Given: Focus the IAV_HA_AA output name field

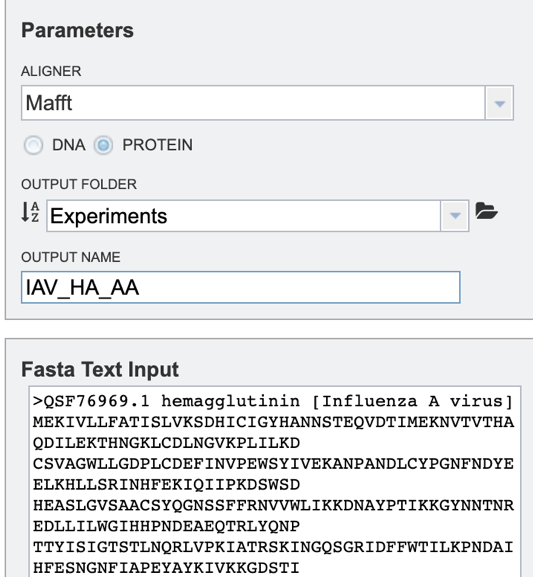Looking at the screenshot, I should pos(241,287).
